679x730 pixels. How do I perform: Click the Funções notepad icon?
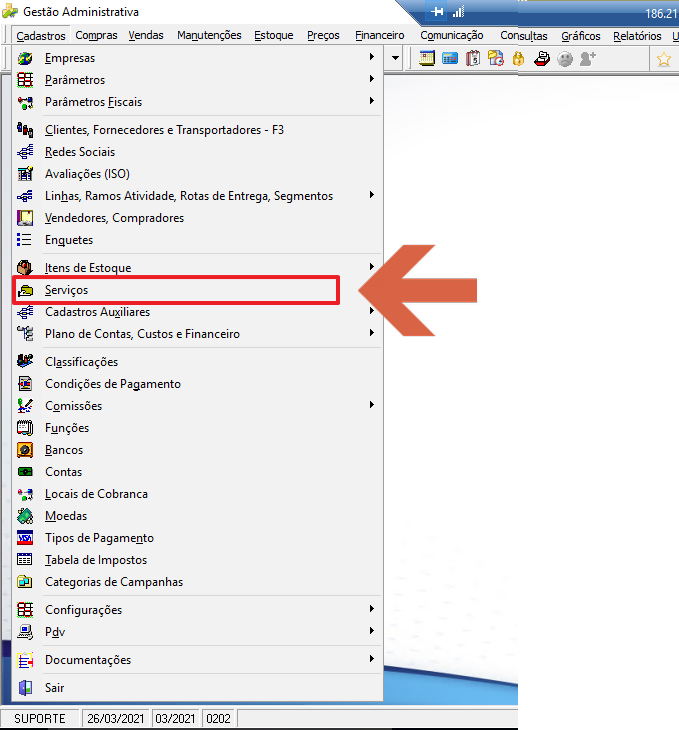pos(25,428)
